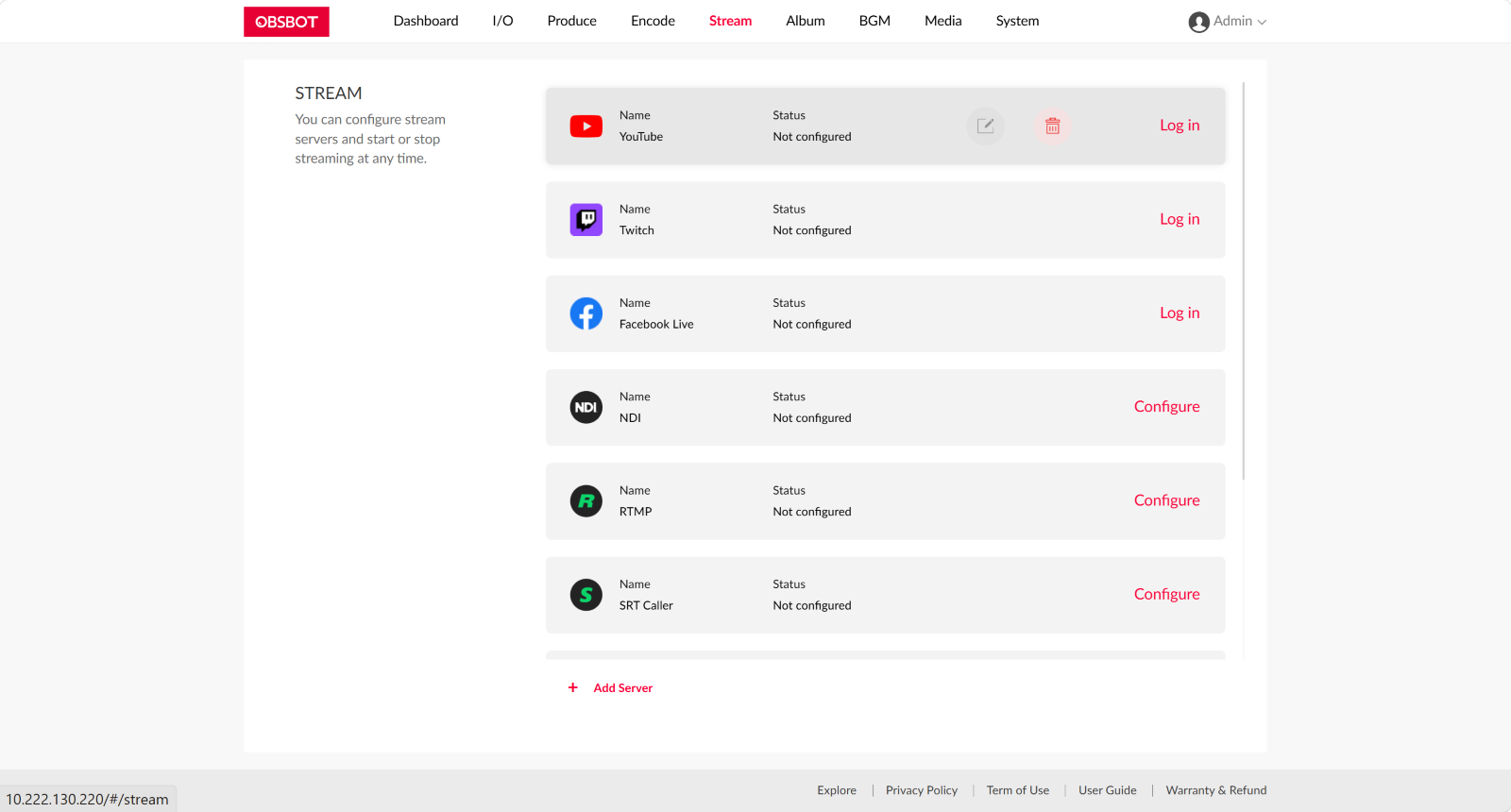Click the SRT Caller logo icon
1511x812 pixels.
click(586, 595)
